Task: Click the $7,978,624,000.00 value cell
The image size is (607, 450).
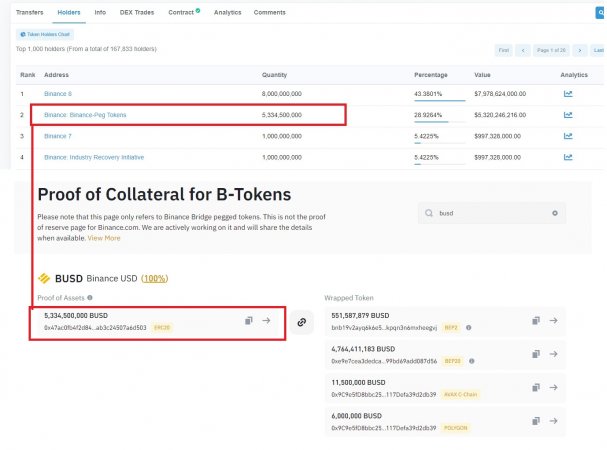Action: tap(500, 94)
